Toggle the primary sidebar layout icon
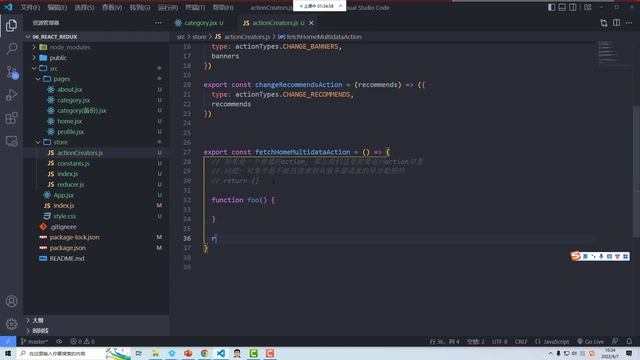Viewport: 640px width, 360px height. (551, 7)
